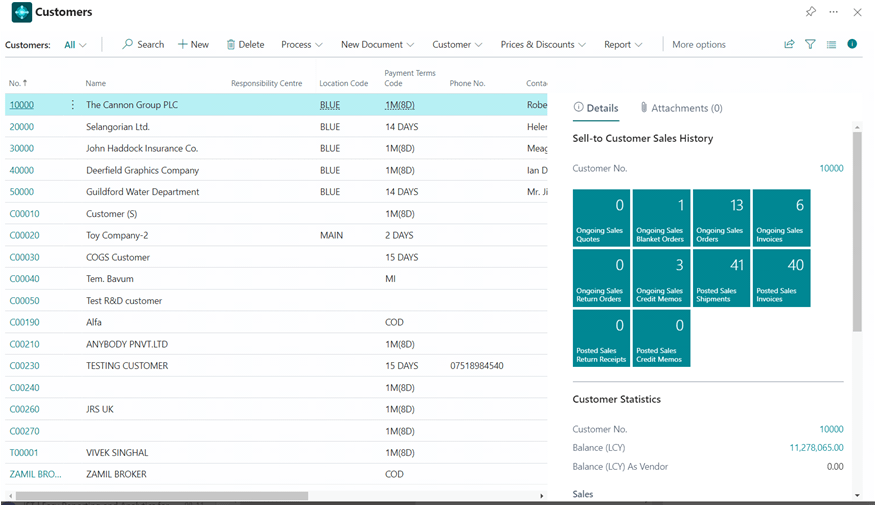Select the 1M(8D) payment terms of The Cannon Group
Image resolution: width=875 pixels, height=505 pixels.
click(x=400, y=105)
